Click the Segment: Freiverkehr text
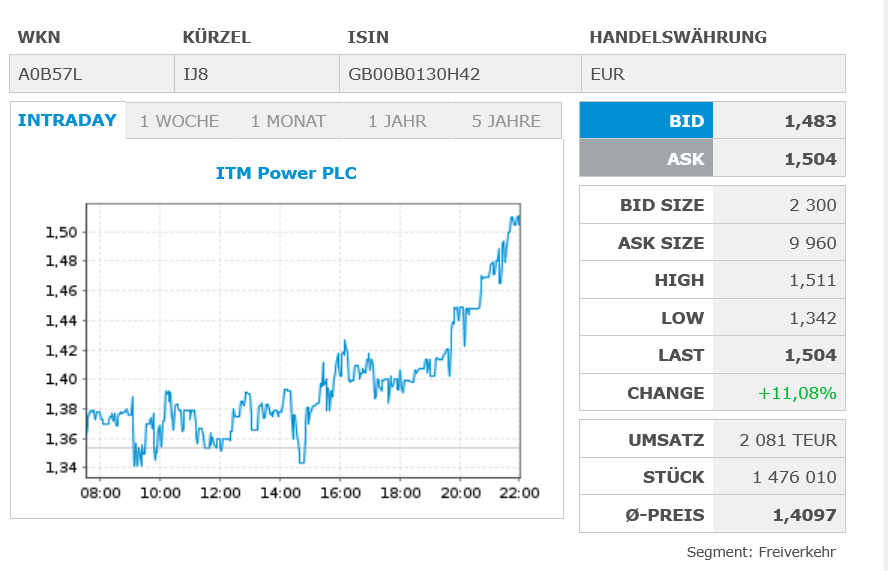The width and height of the screenshot is (888, 571). 761,552
